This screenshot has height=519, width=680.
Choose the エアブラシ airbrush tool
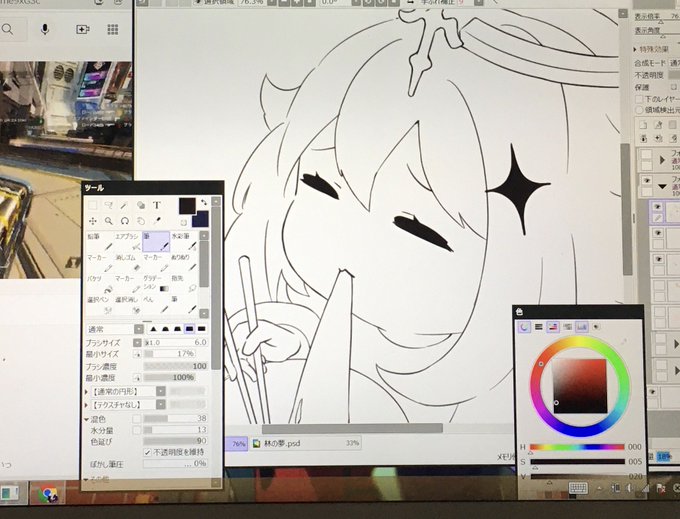click(x=128, y=242)
